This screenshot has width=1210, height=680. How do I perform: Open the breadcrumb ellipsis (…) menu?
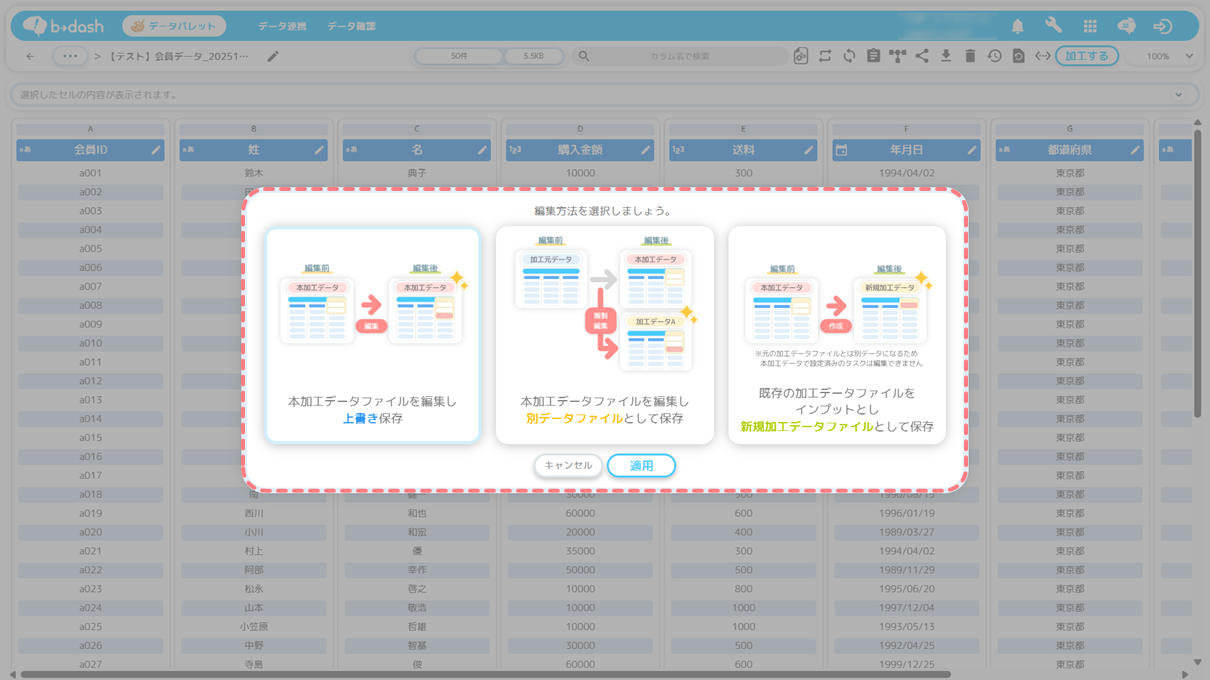pyautogui.click(x=69, y=56)
